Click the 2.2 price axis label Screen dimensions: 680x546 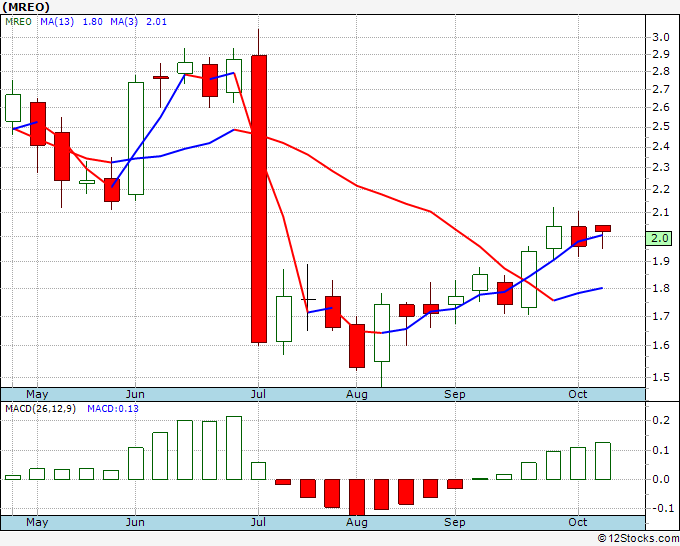pos(661,189)
